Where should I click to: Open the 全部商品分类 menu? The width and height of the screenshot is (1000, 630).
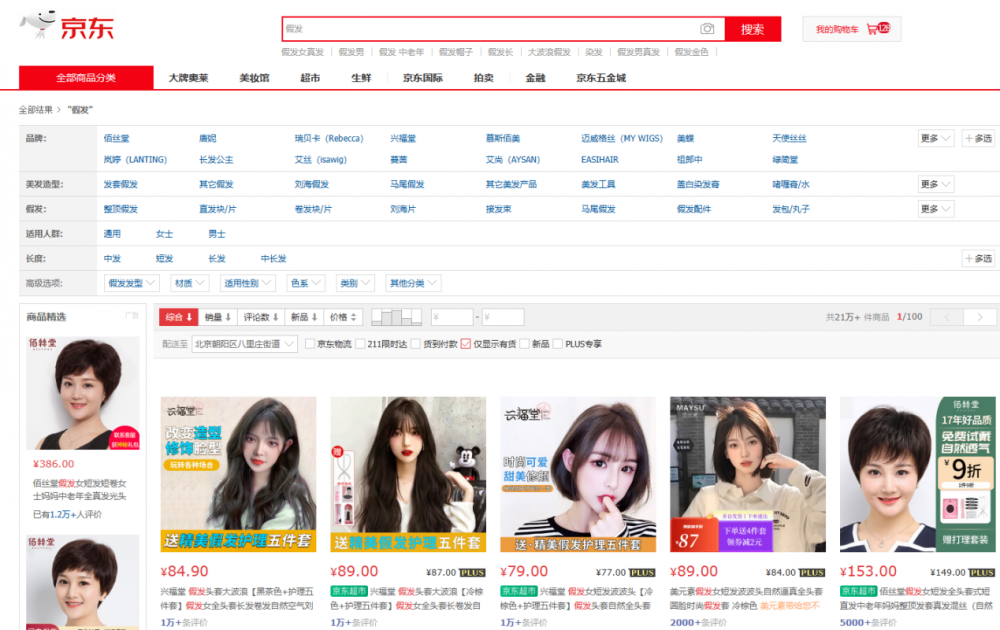click(86, 78)
